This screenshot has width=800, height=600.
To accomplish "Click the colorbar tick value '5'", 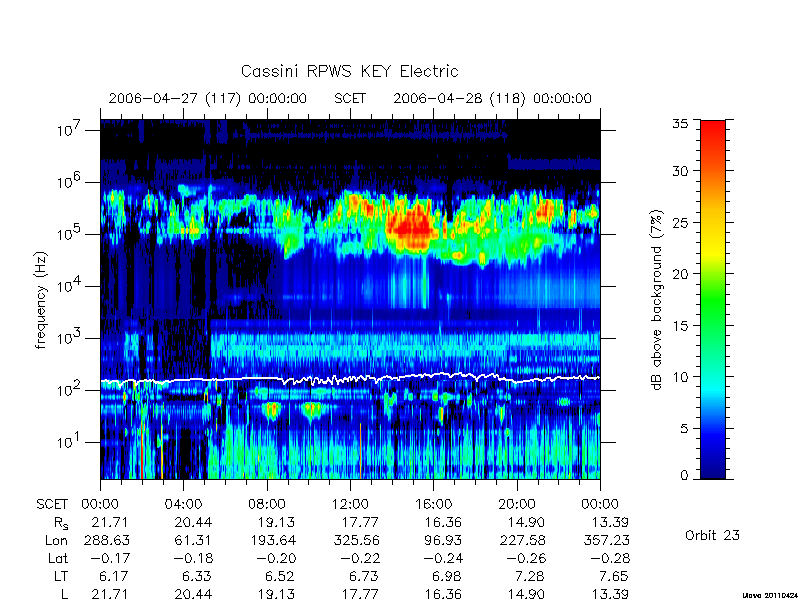I will tap(684, 429).
